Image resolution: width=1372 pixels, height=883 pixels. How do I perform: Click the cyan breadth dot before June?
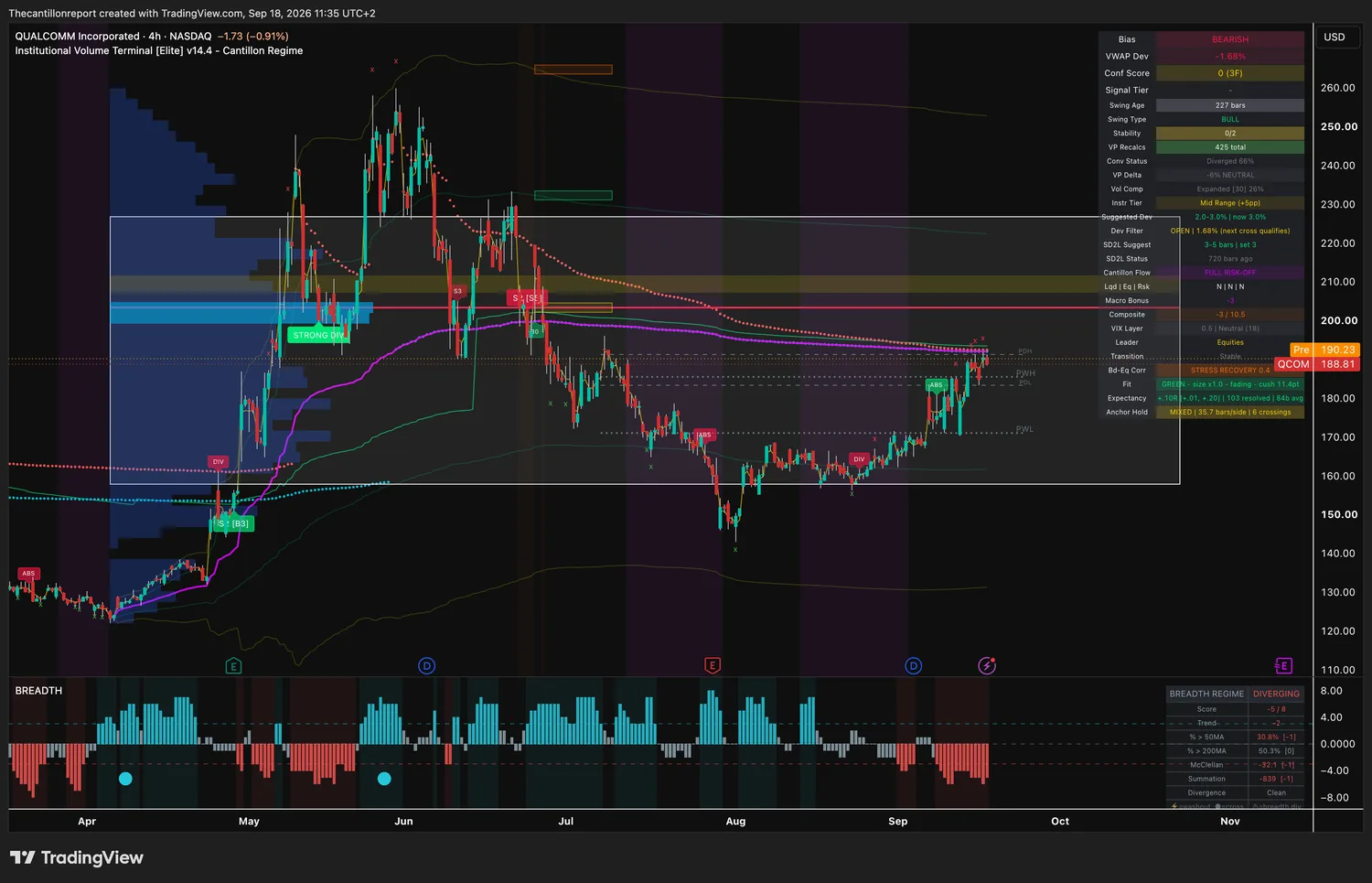[384, 779]
